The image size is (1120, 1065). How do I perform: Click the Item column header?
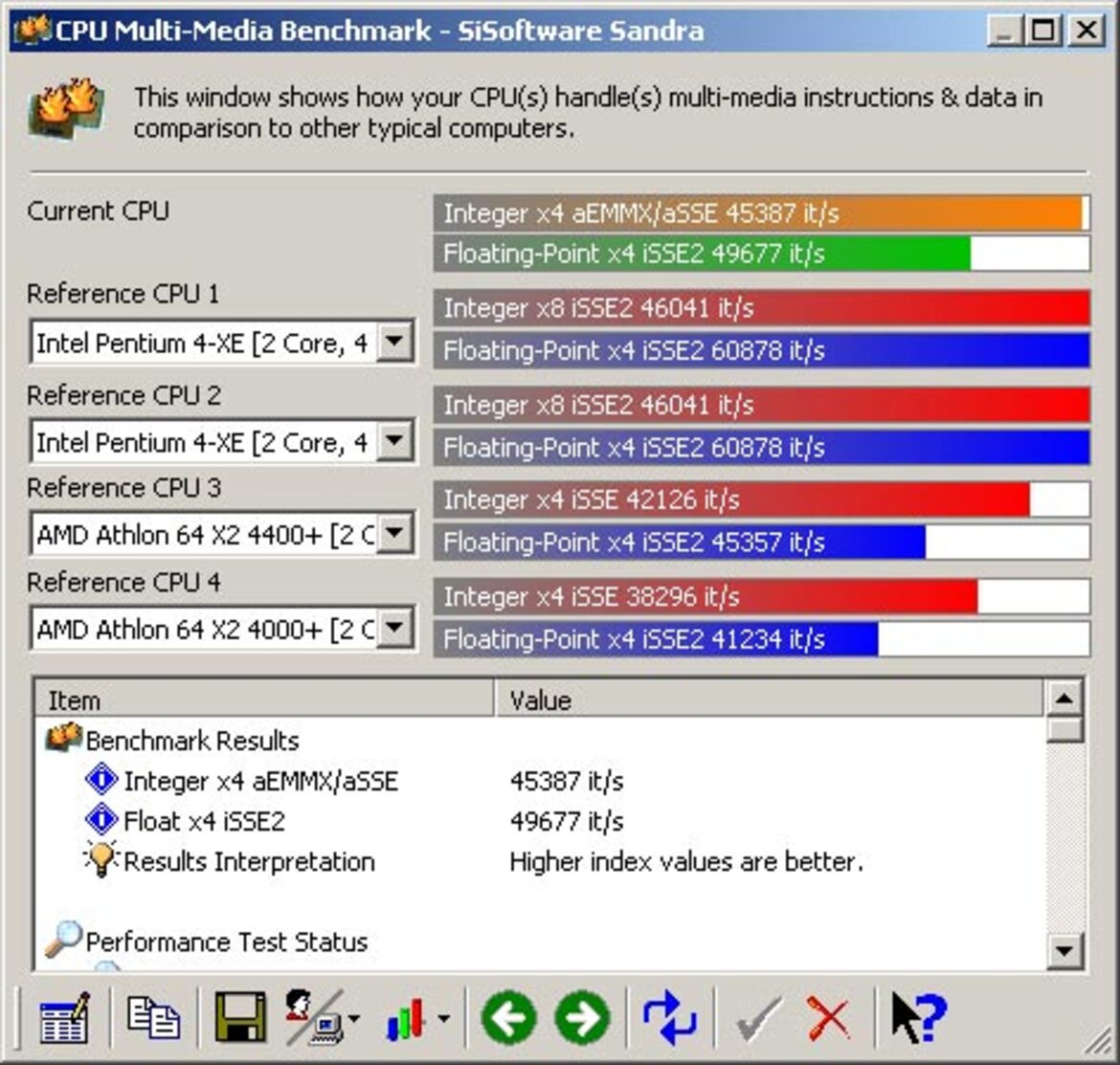pos(263,699)
